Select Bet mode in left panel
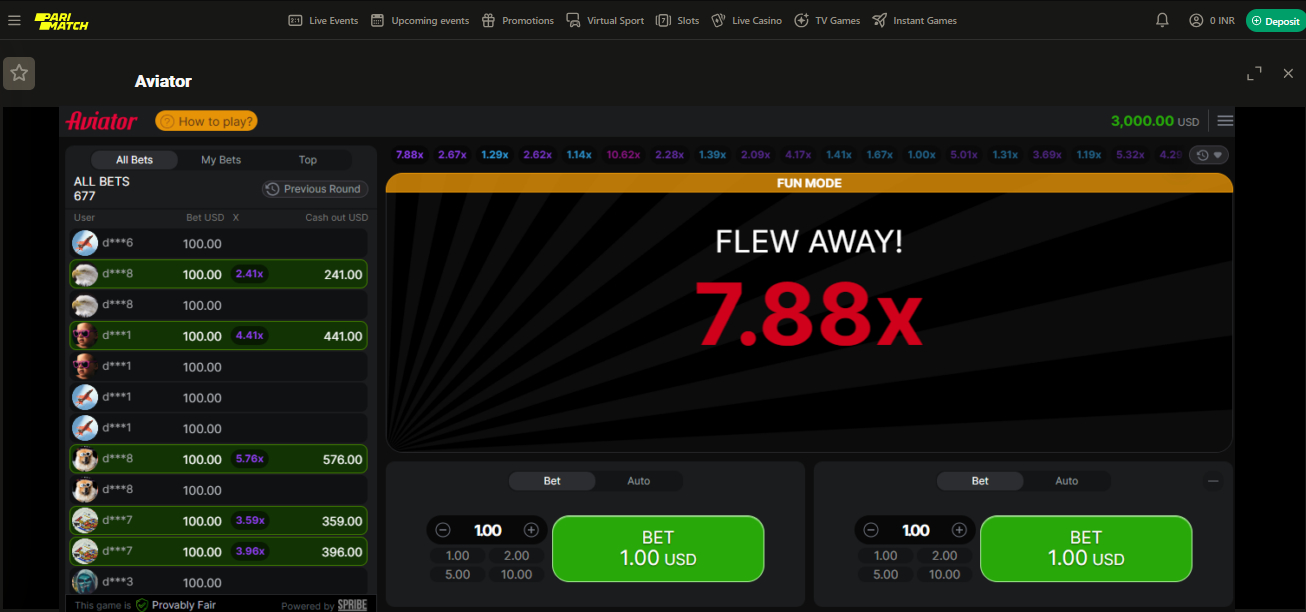1306x612 pixels. [x=552, y=481]
